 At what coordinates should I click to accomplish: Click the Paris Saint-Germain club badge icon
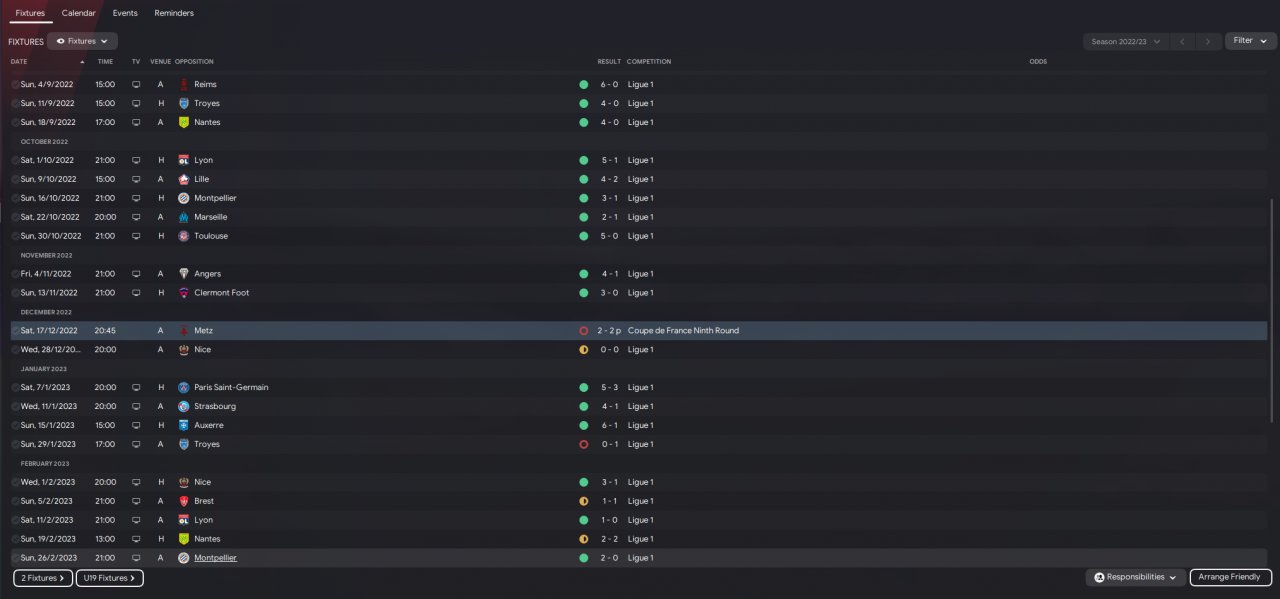tap(184, 387)
